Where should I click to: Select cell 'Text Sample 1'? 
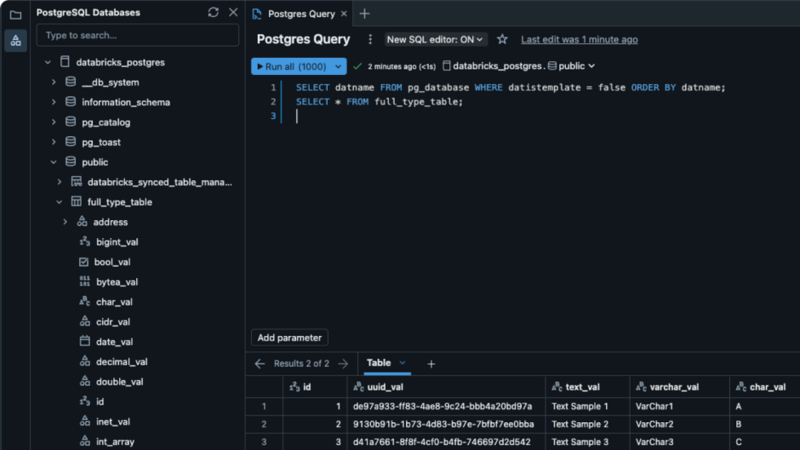coord(587,407)
